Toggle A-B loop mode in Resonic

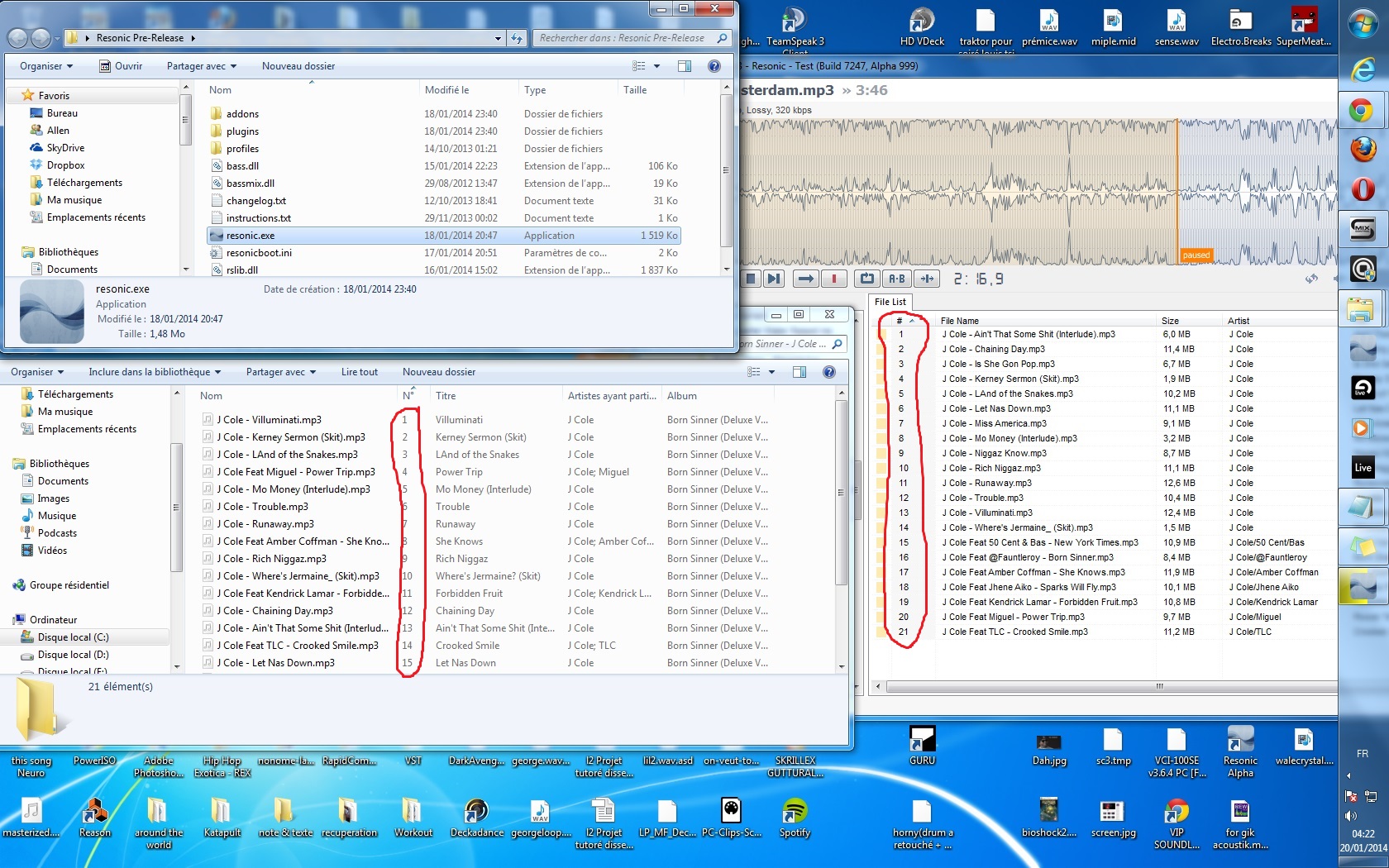click(x=897, y=279)
